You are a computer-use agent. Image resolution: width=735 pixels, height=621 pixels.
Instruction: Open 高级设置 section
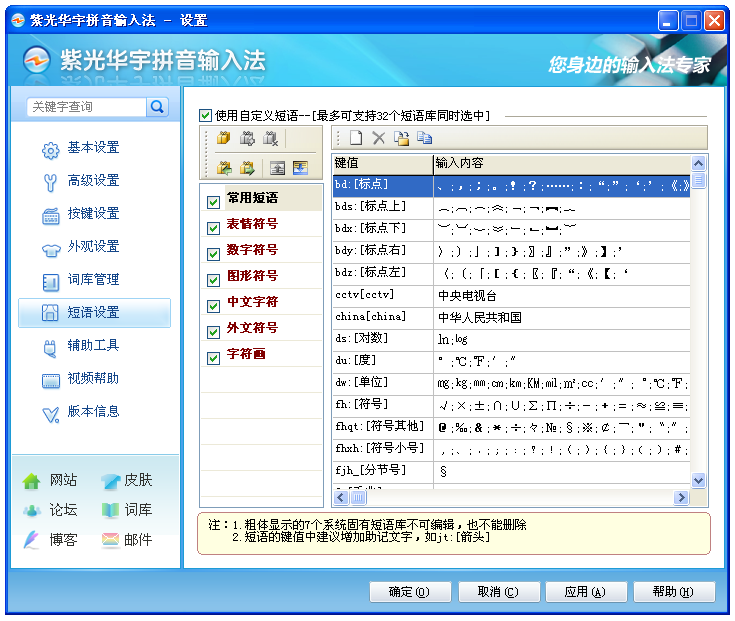tap(93, 180)
